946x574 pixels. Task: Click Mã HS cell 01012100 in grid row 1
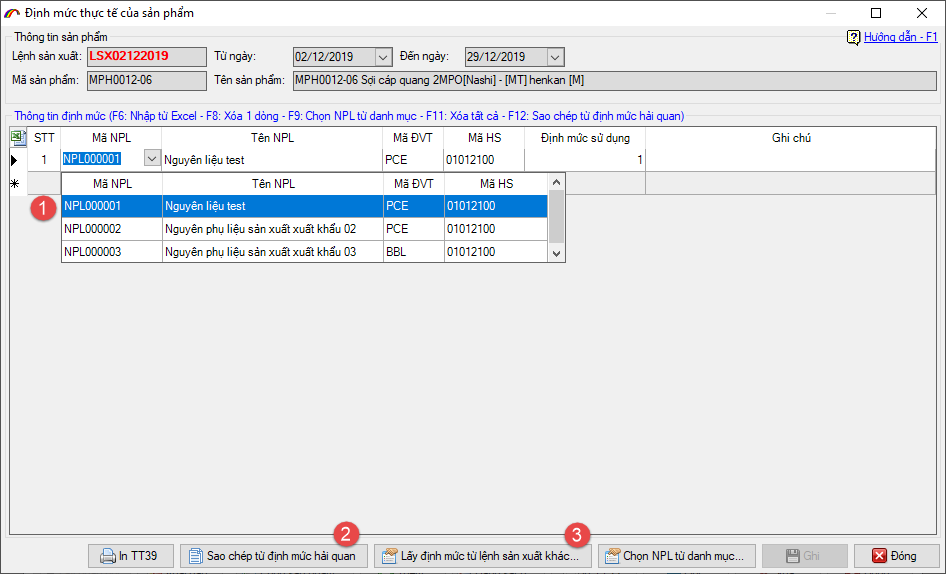[484, 159]
